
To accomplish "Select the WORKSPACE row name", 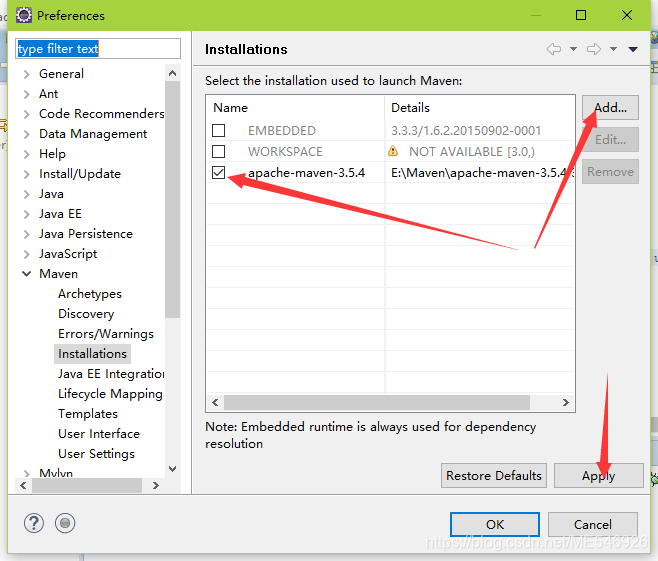I will coord(285,152).
